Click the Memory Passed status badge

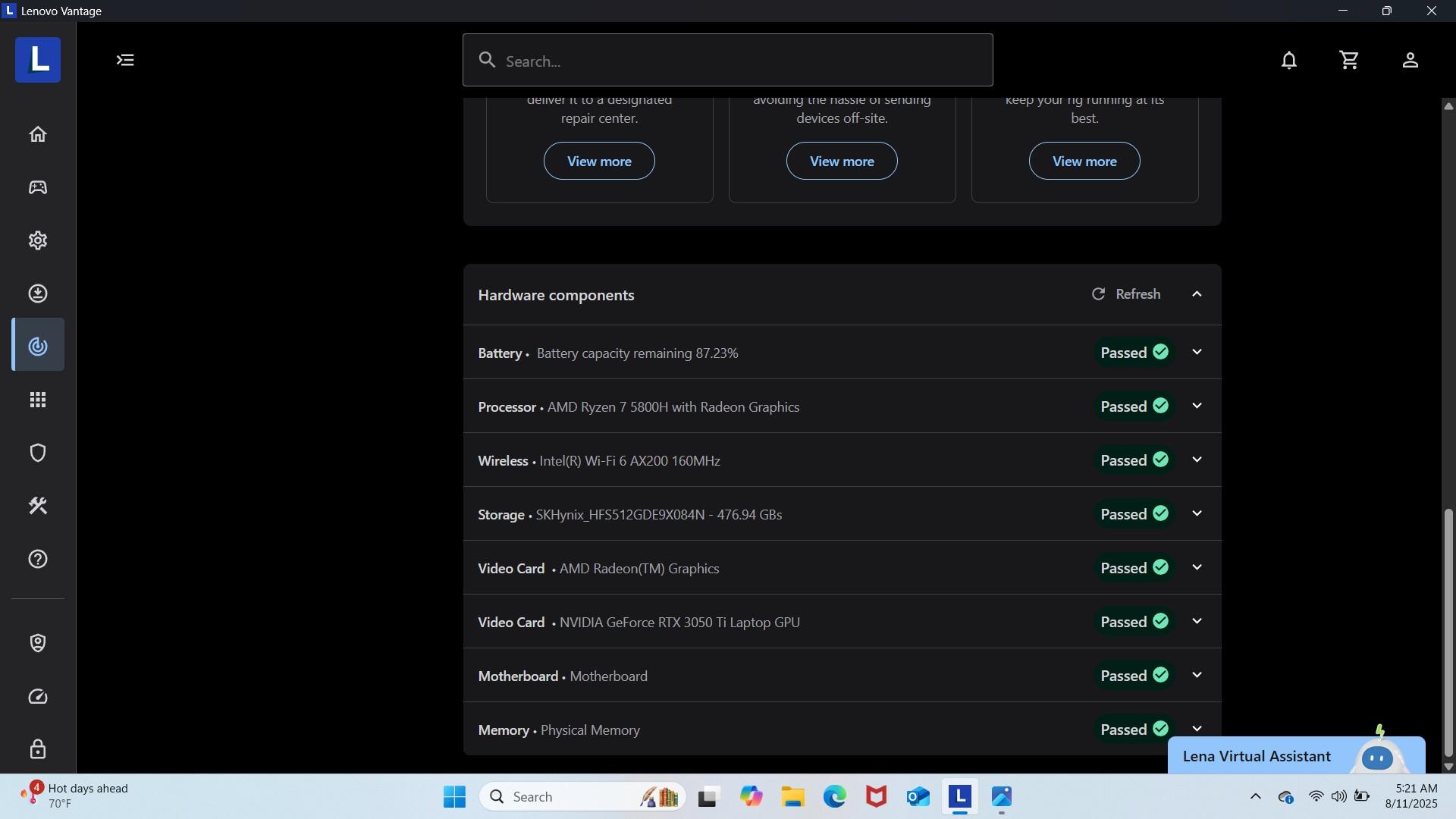point(1134,729)
